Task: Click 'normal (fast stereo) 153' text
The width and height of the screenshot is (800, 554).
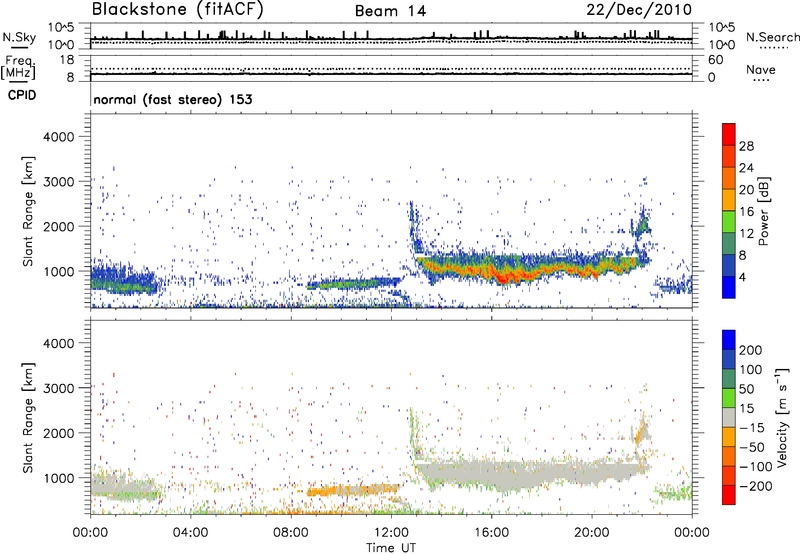Action: tap(173, 99)
